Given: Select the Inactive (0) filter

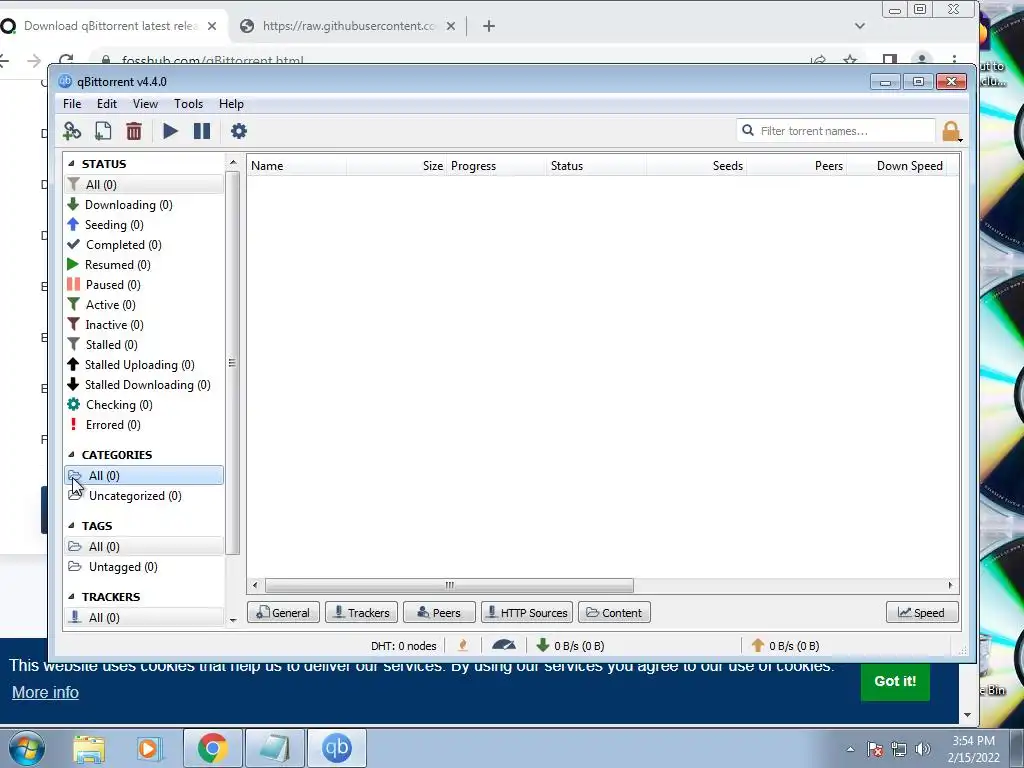Looking at the screenshot, I should (144, 325).
